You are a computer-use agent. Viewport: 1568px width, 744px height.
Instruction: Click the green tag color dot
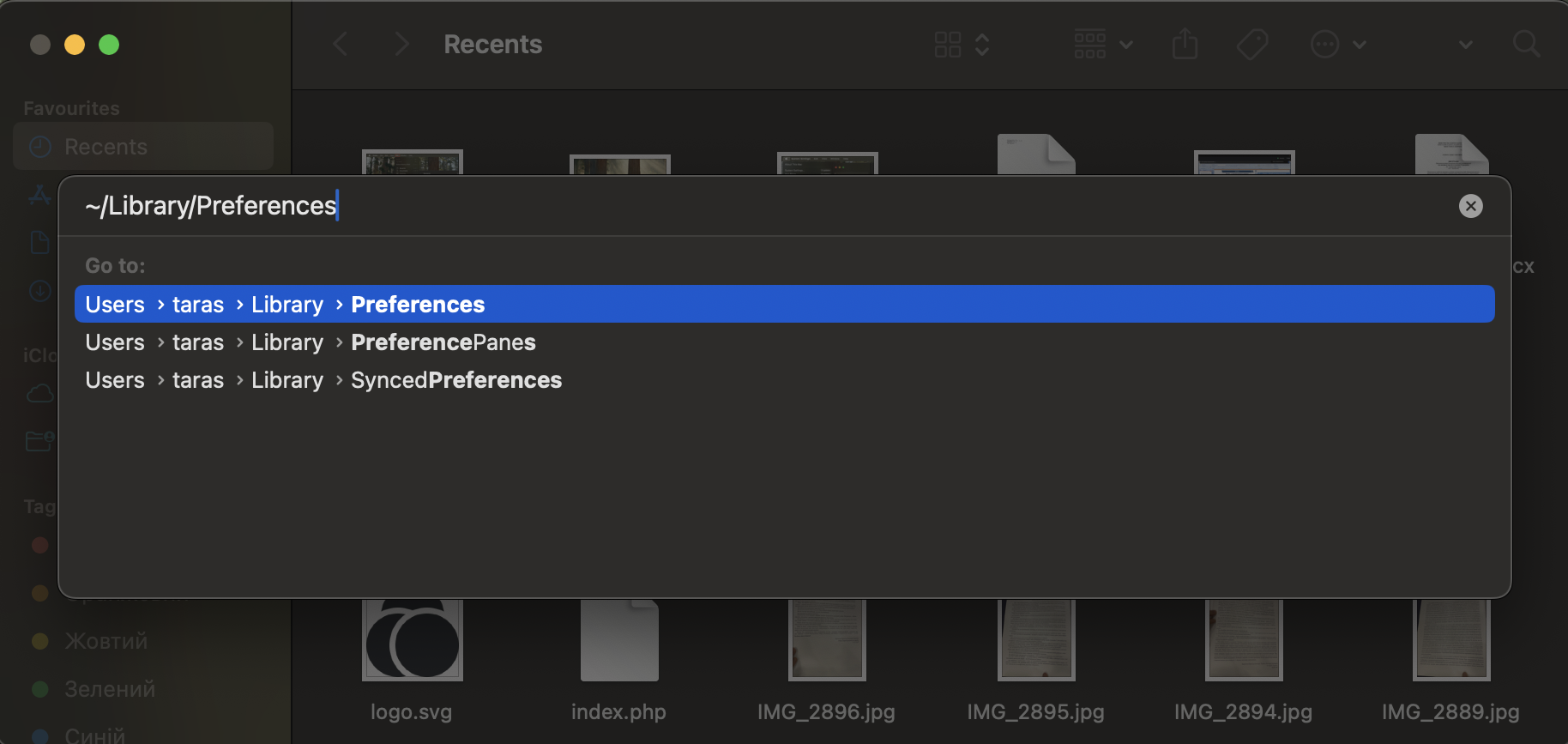(39, 689)
